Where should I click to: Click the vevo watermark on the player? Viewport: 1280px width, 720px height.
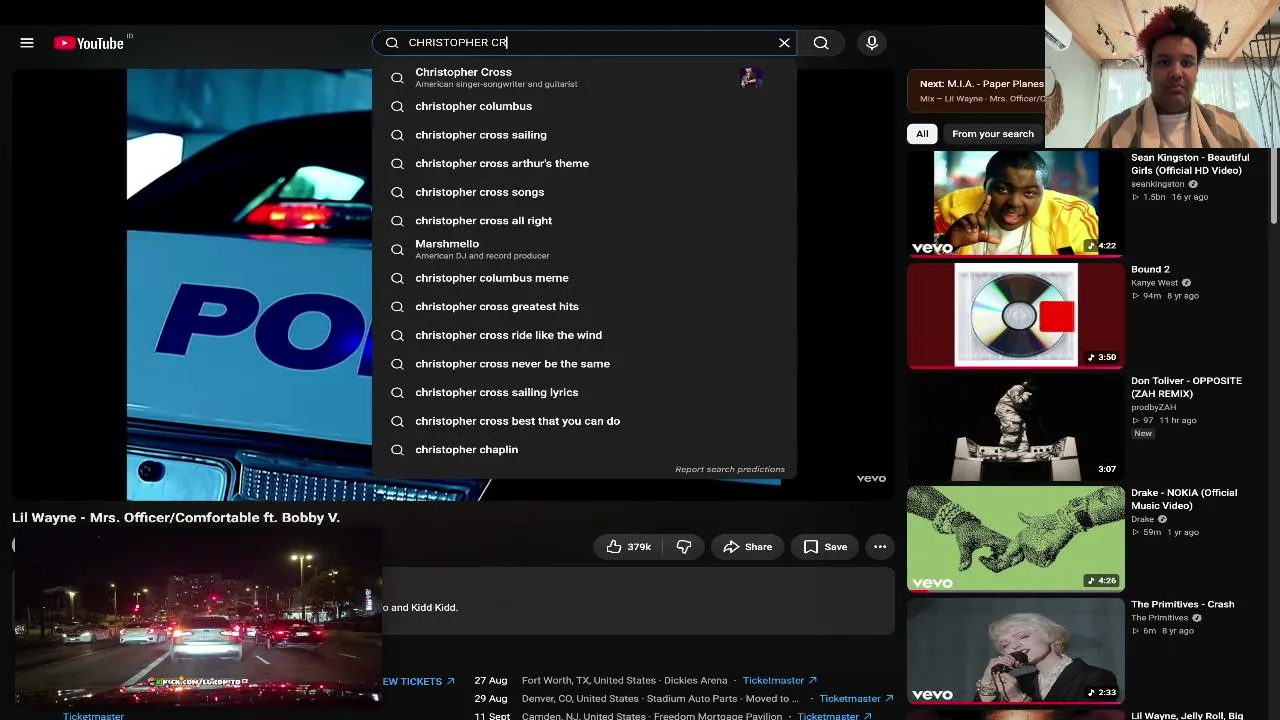pos(871,479)
